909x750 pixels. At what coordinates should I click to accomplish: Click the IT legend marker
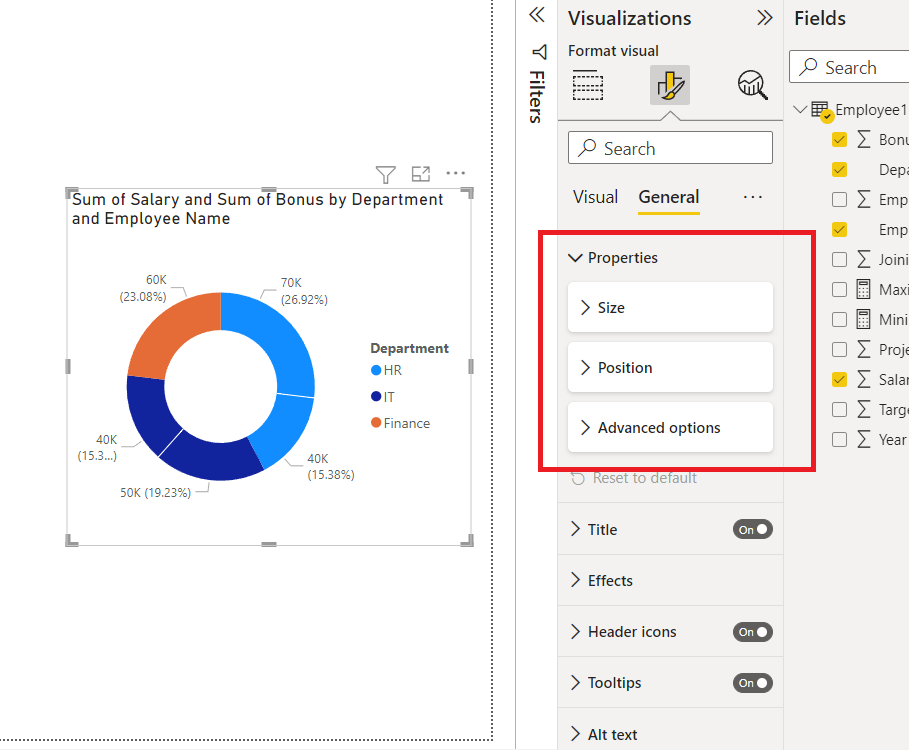[376, 396]
